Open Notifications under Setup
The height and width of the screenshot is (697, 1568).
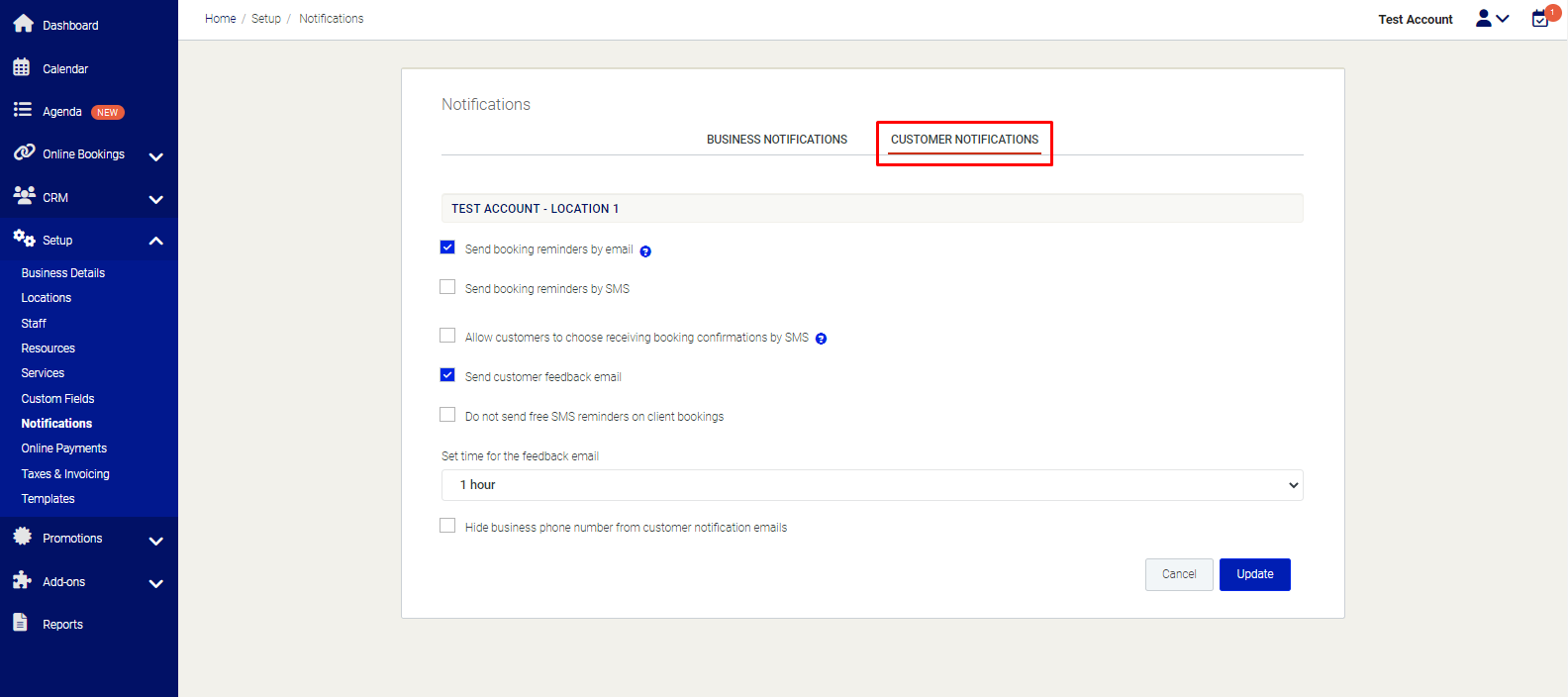56,424
